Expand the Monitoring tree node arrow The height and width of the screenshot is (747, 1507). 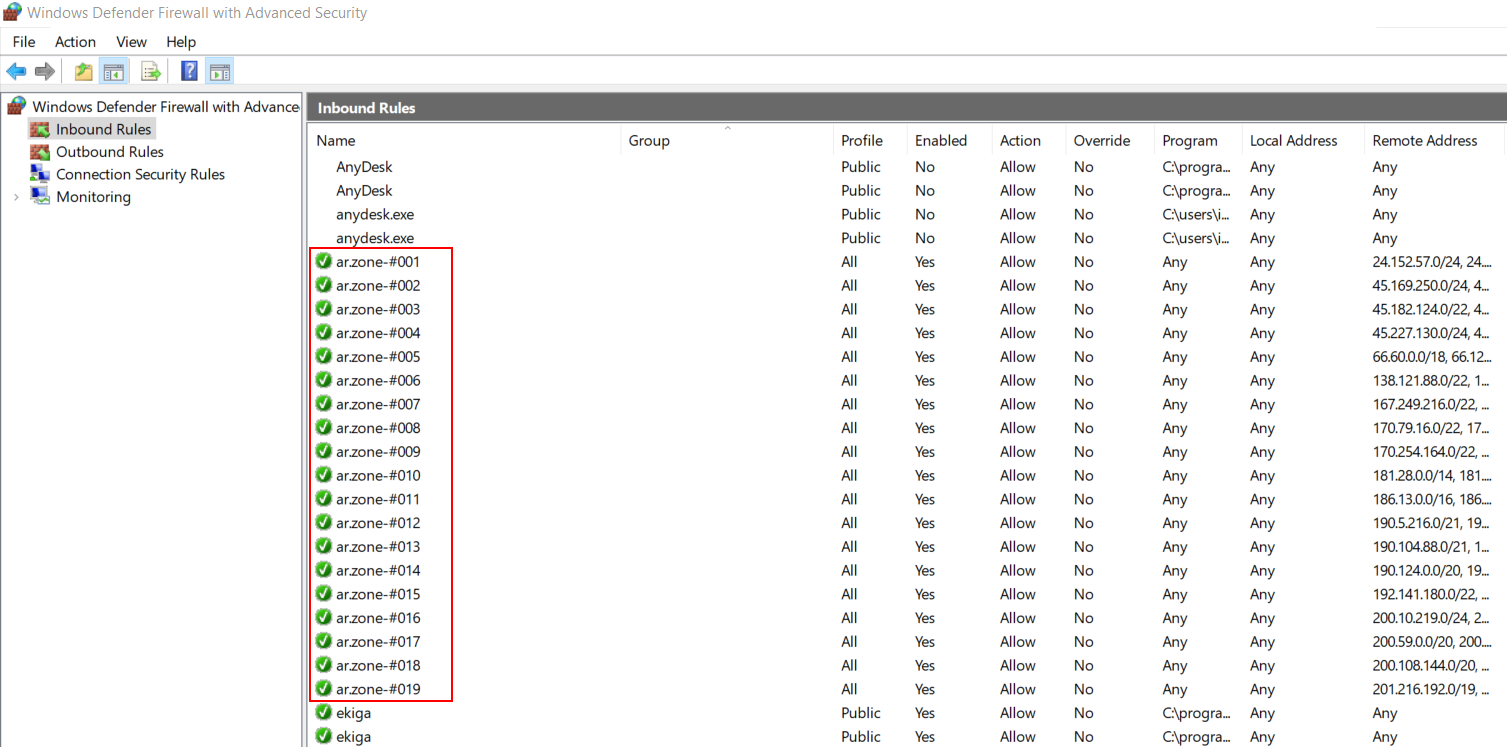coord(16,197)
